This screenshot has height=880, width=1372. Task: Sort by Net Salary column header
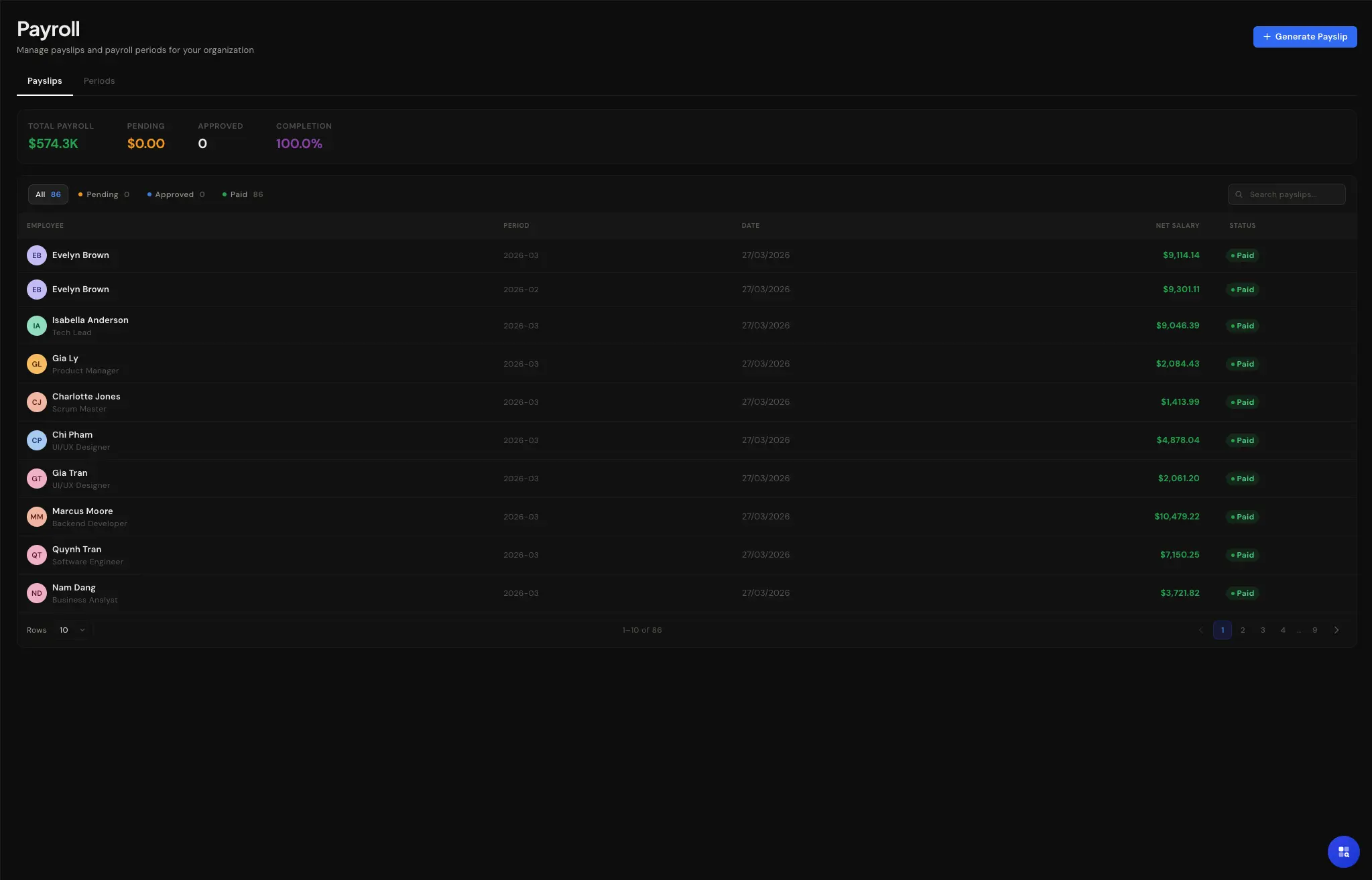(1177, 226)
